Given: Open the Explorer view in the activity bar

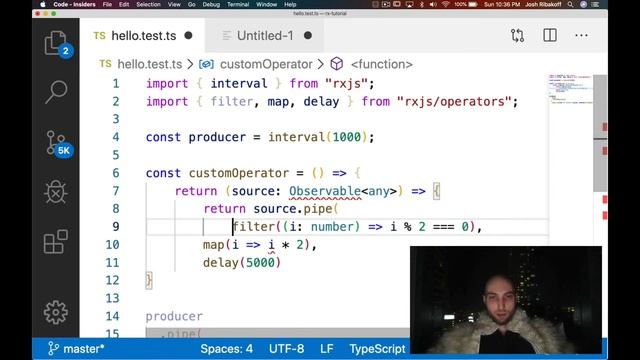Looking at the screenshot, I should [x=56, y=43].
